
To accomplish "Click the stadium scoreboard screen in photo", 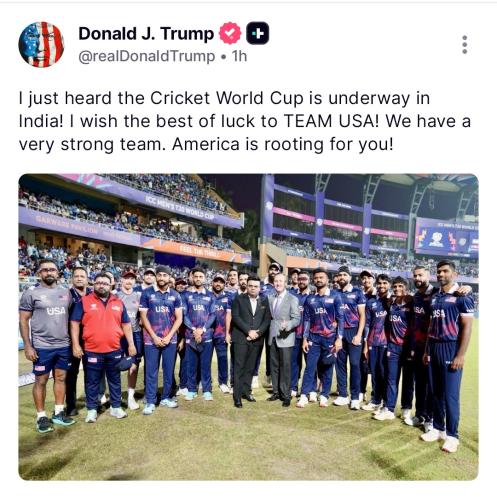I will coord(447,237).
